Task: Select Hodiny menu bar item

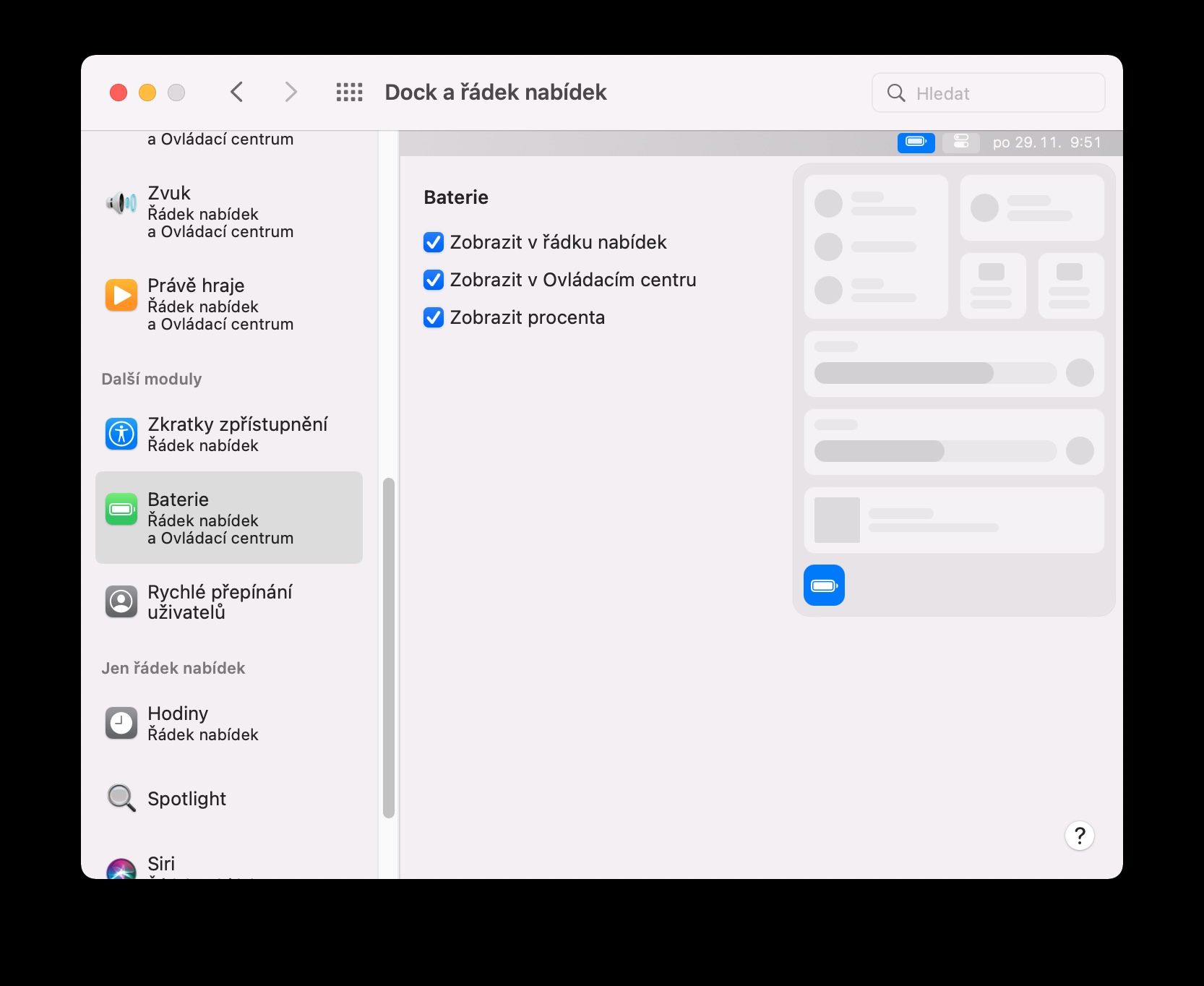Action: tap(229, 724)
